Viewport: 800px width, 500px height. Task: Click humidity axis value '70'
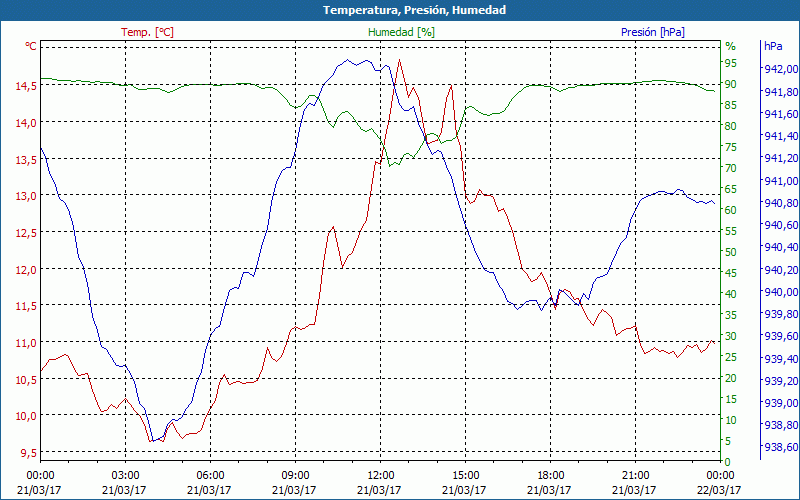coord(731,168)
